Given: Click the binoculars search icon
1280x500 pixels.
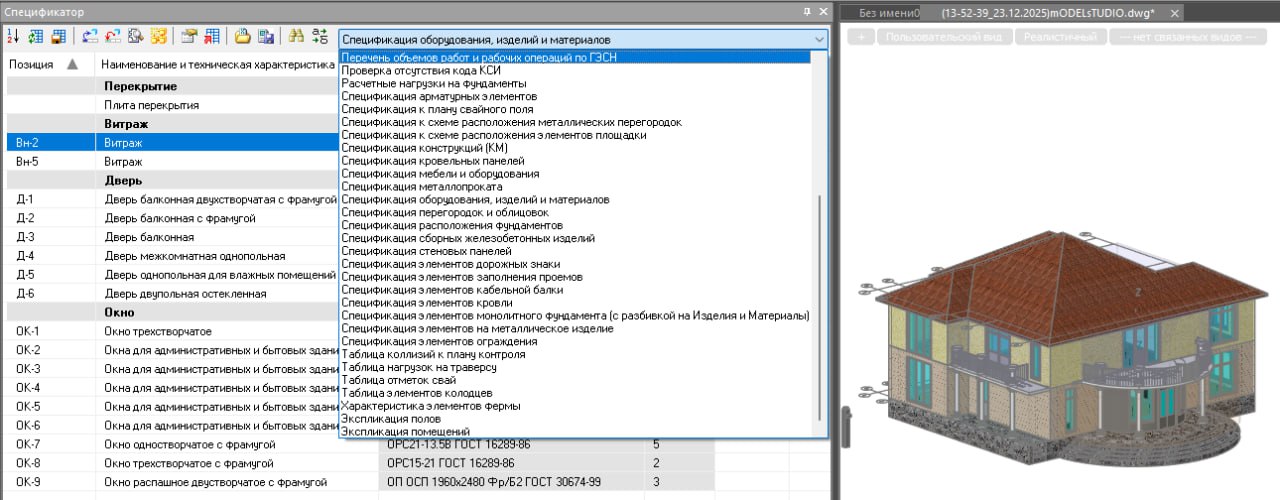Looking at the screenshot, I should point(296,37).
